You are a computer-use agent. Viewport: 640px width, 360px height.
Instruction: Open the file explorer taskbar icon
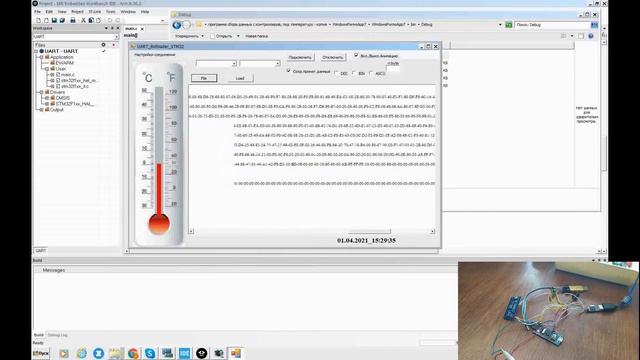(x=116, y=353)
